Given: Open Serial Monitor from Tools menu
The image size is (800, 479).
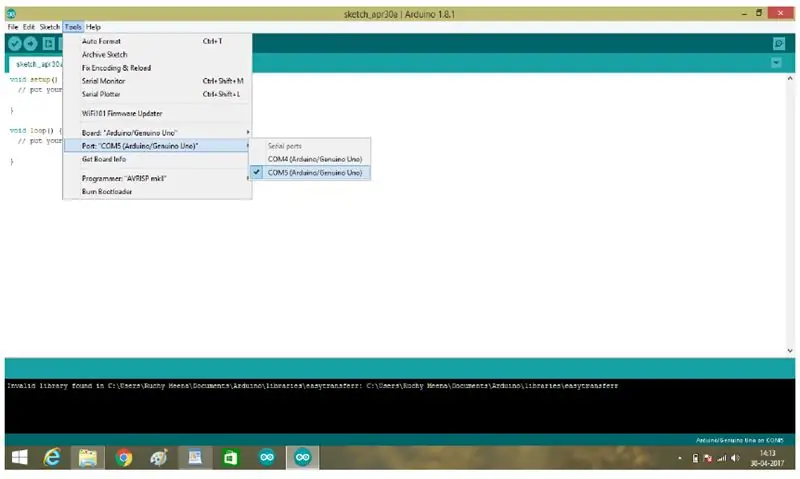Looking at the screenshot, I should tap(157, 81).
